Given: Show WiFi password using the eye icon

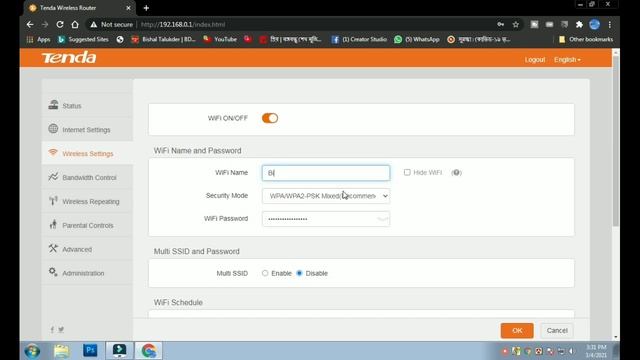Looking at the screenshot, I should (x=382, y=219).
